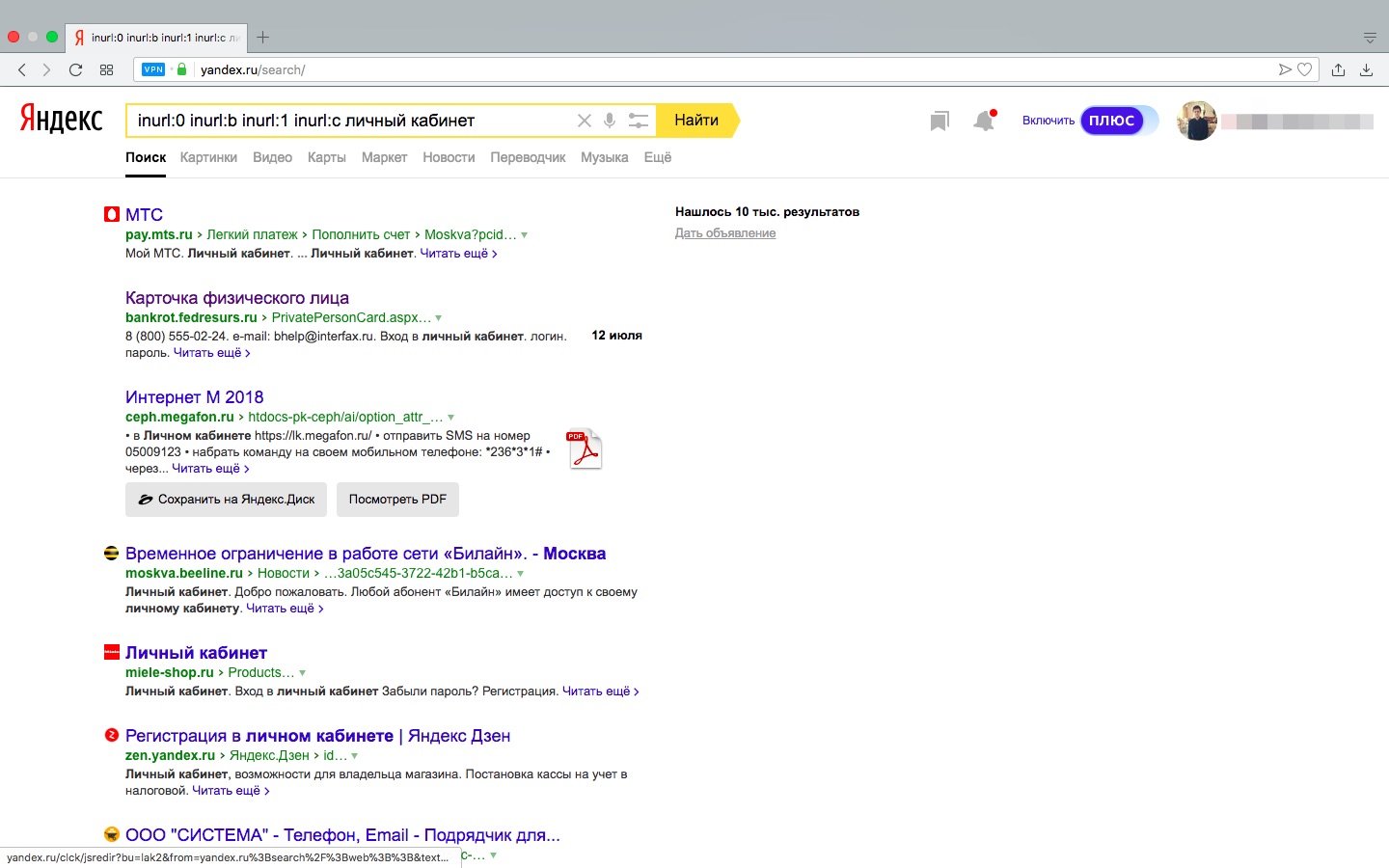Open miele-shop Личный кабинет result title
1389x868 pixels.
[196, 653]
